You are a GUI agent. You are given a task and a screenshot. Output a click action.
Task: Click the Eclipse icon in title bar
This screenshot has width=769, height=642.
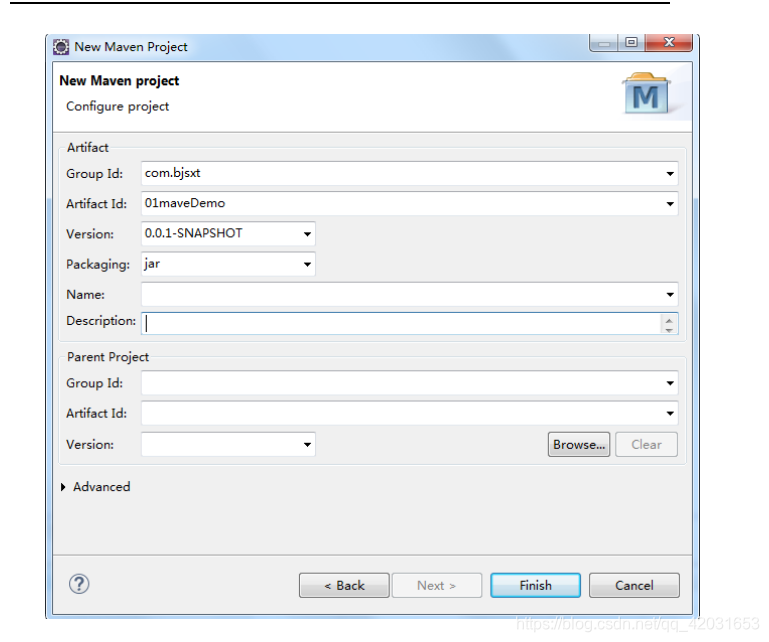click(x=61, y=47)
